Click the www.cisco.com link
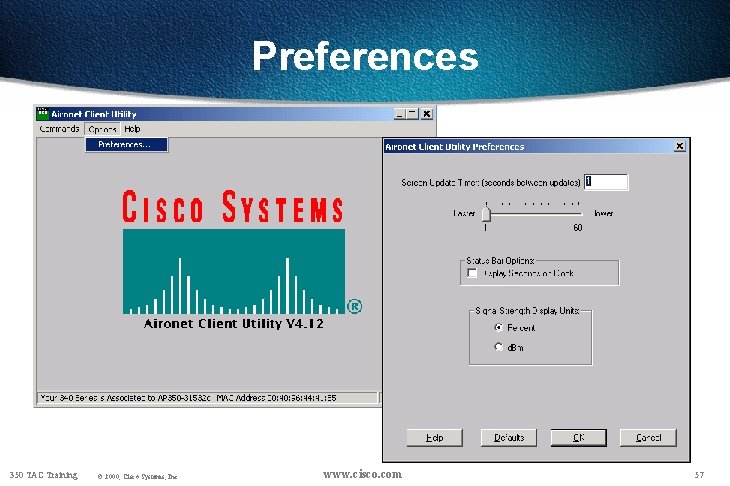Screen dimensions: 730x486 tap(363, 474)
